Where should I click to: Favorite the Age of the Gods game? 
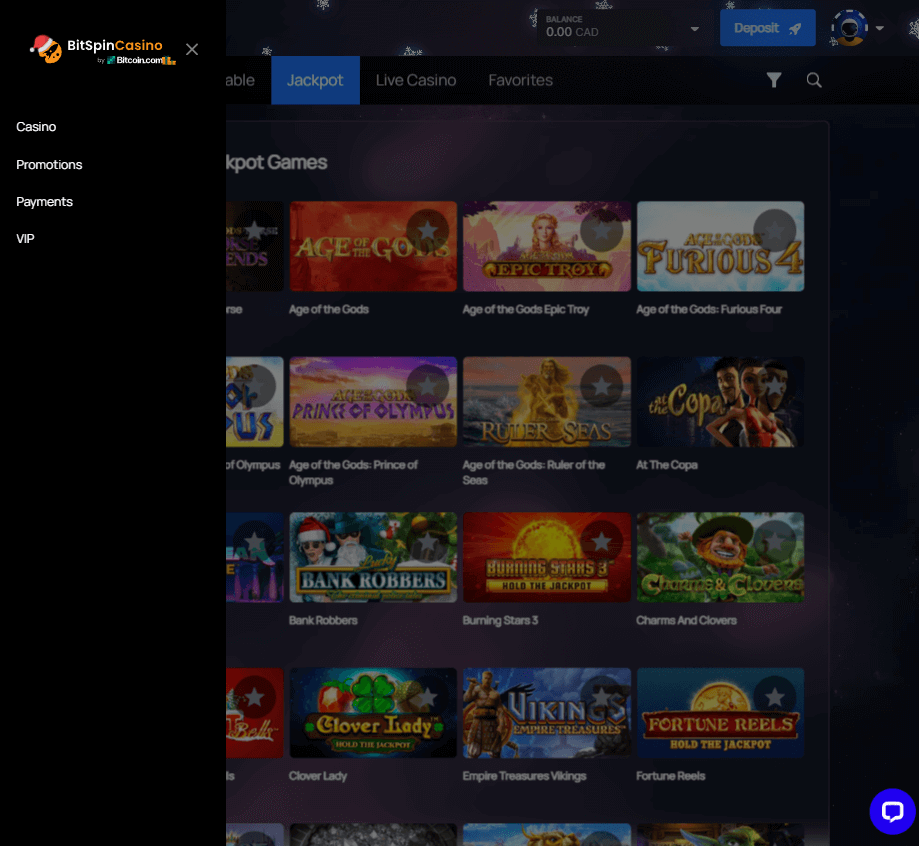(x=428, y=230)
